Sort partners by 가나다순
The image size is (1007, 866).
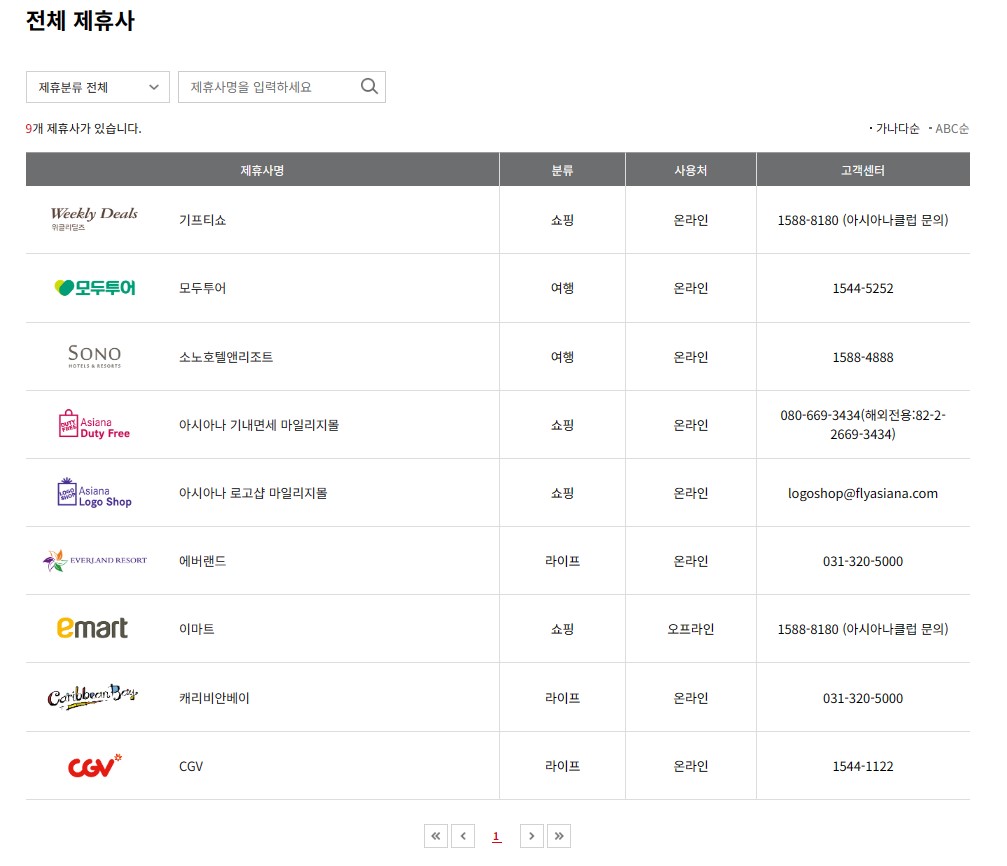(x=898, y=128)
